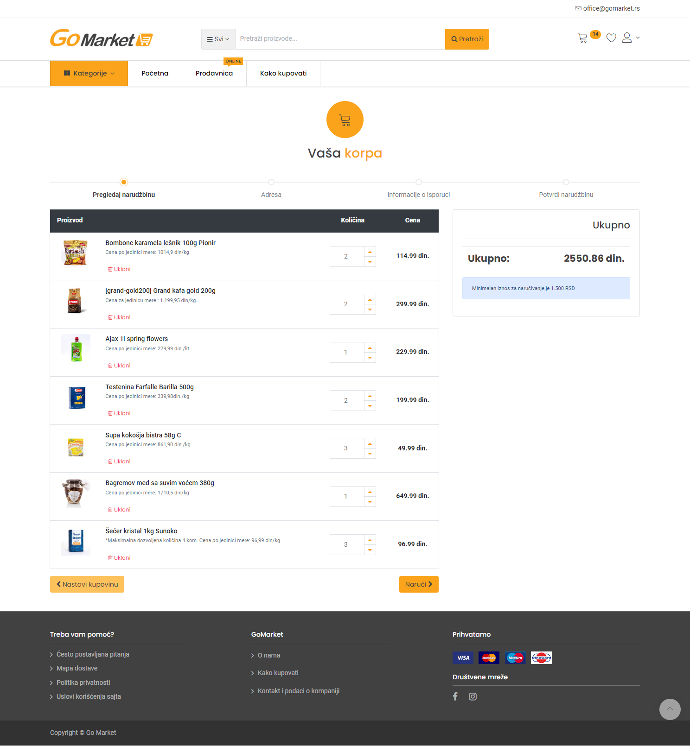Increase quantity of Bombone karamela
The width and height of the screenshot is (690, 746).
click(x=370, y=252)
